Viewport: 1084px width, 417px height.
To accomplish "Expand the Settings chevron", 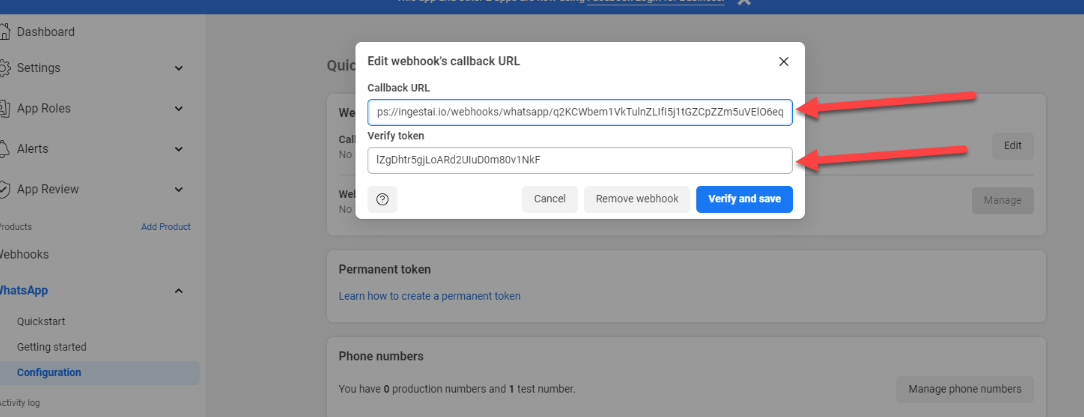I will pos(179,68).
